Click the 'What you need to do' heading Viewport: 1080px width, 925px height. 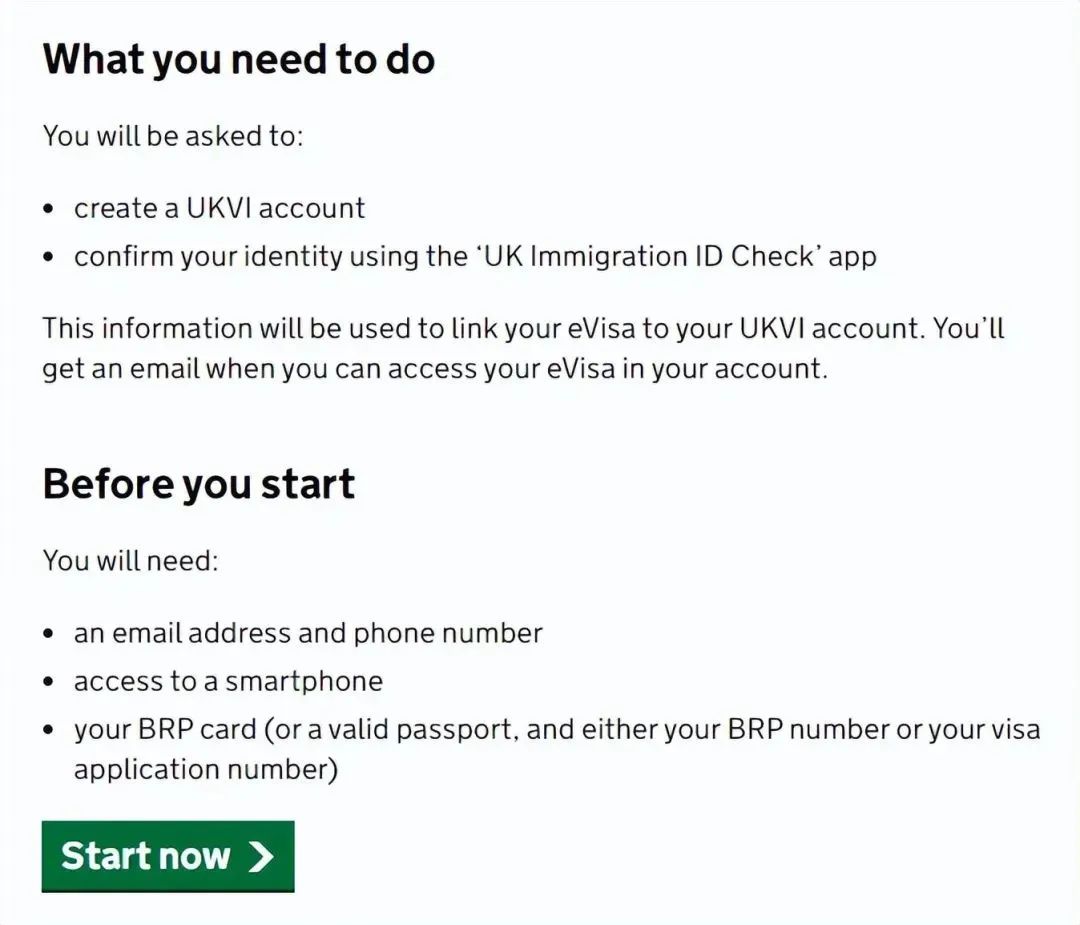(238, 59)
